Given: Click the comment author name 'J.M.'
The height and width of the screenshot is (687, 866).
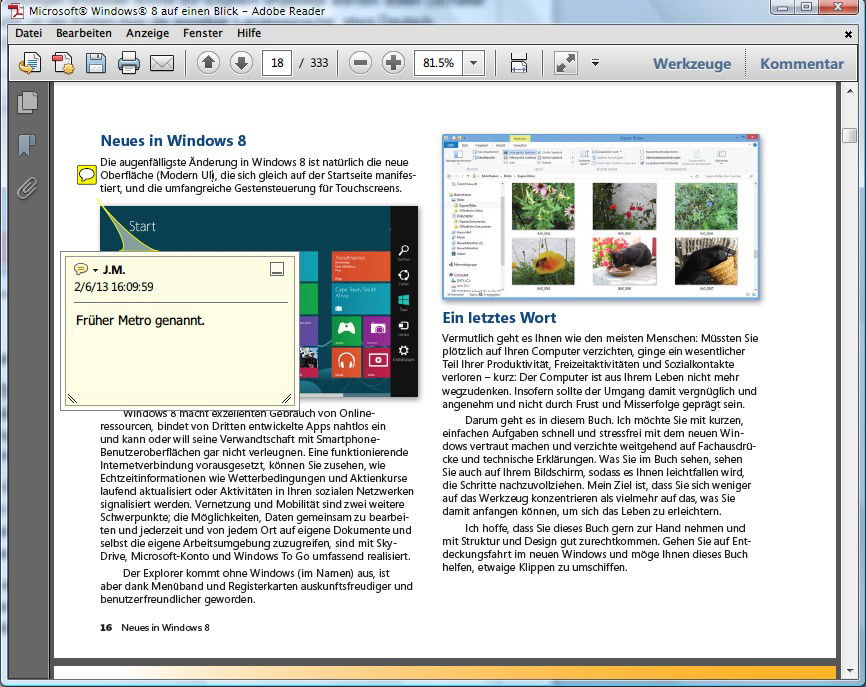Looking at the screenshot, I should 114,269.
